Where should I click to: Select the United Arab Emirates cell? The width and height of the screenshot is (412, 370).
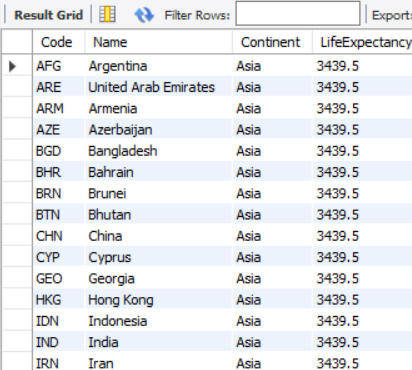coord(158,87)
